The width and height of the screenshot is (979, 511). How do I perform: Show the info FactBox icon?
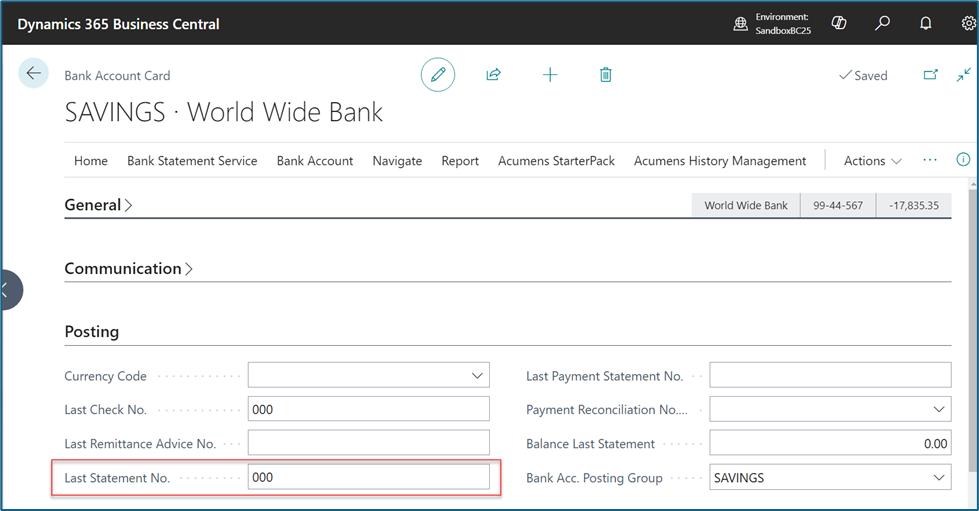coord(963,159)
